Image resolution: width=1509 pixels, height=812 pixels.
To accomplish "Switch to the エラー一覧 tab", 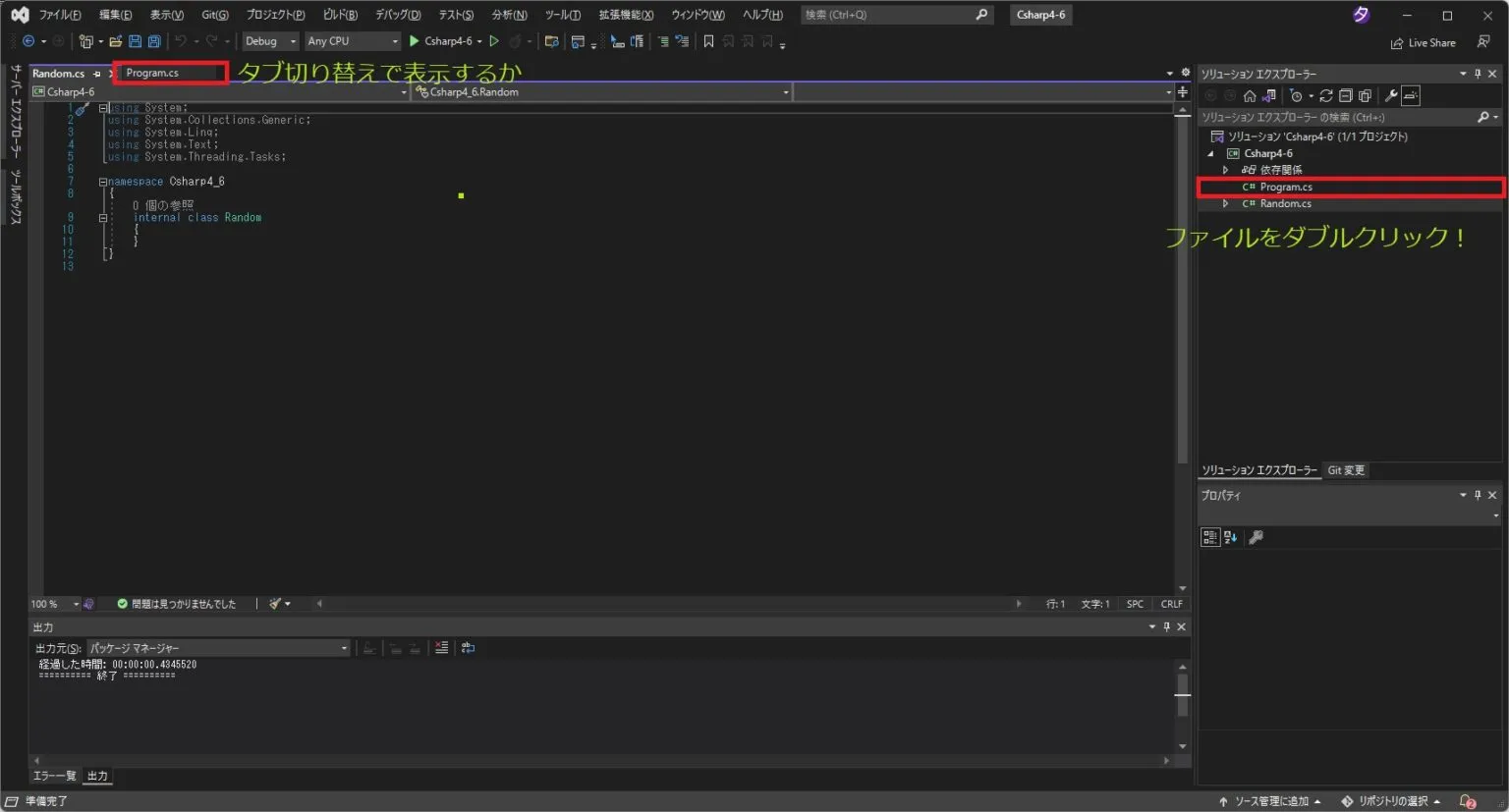I will coord(54,776).
